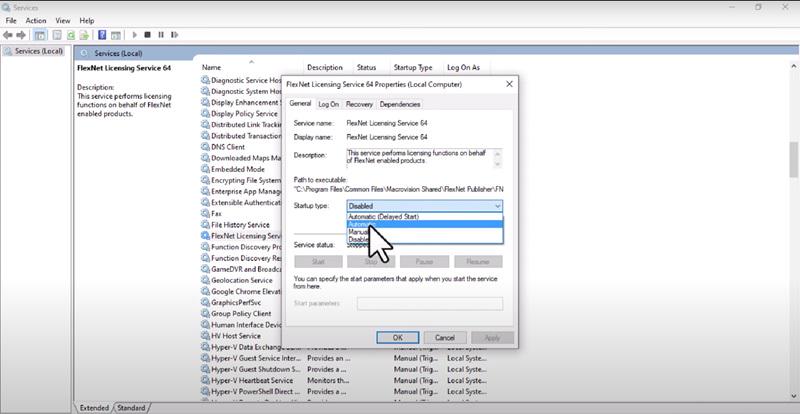Image resolution: width=800 pixels, height=414 pixels.
Task: Click the Back arrow in toolbar
Action: [x=8, y=34]
